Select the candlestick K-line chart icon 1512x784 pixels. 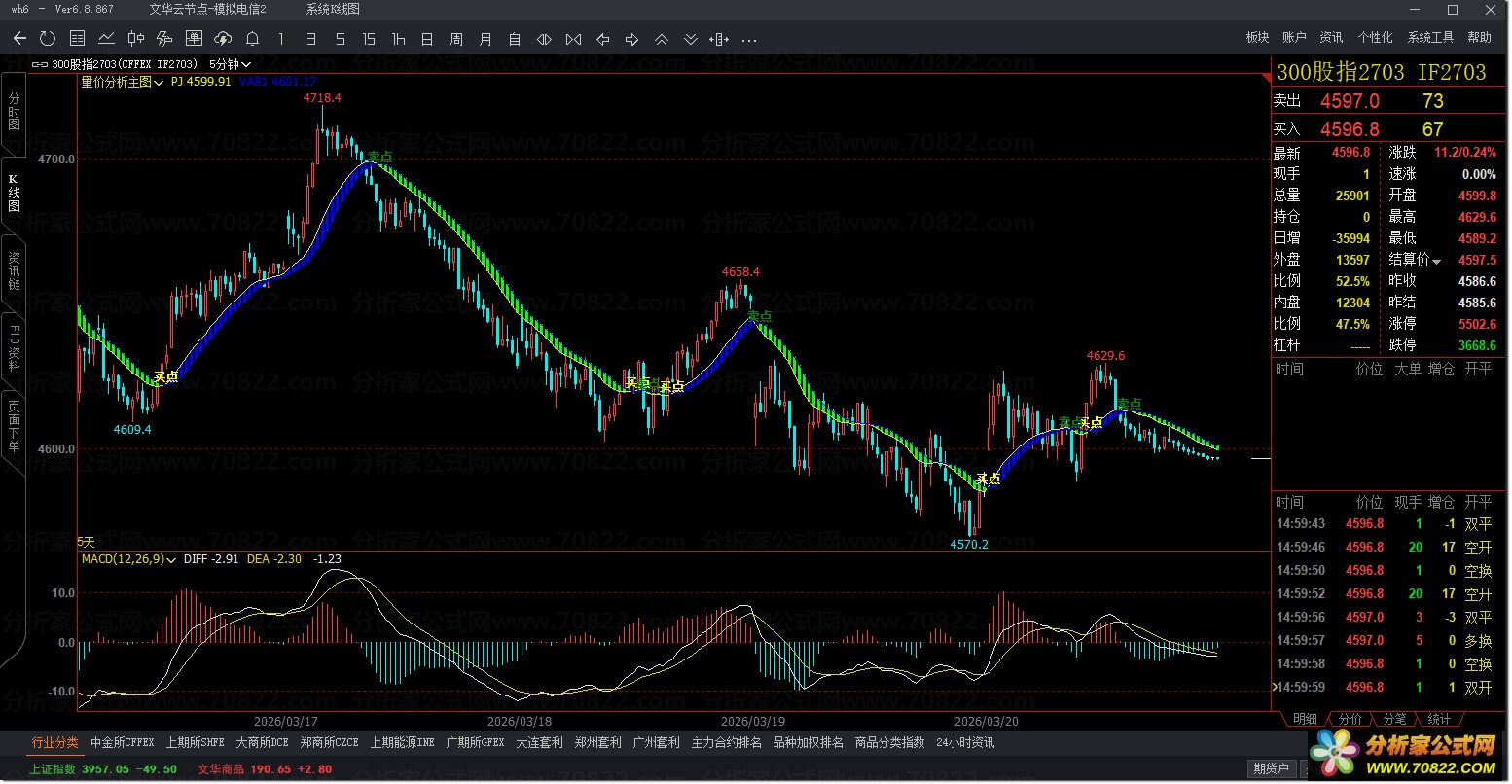tap(135, 39)
